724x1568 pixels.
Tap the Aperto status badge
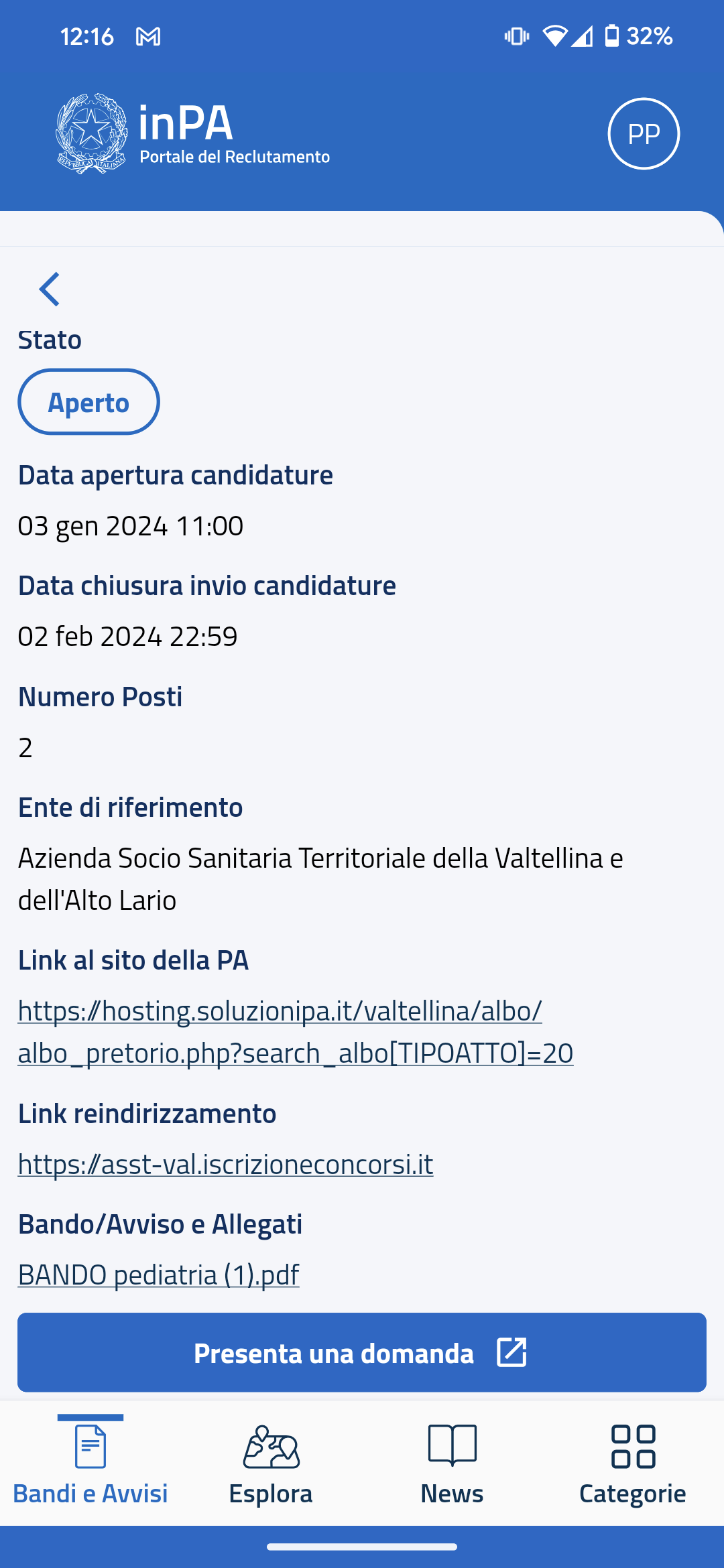tap(88, 402)
